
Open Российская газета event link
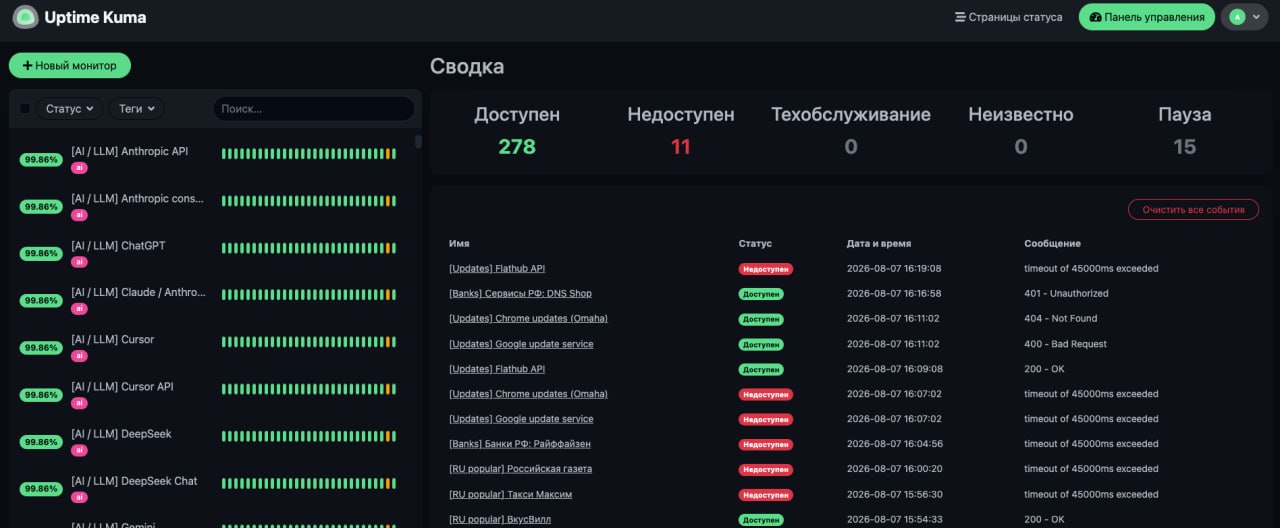[520, 469]
